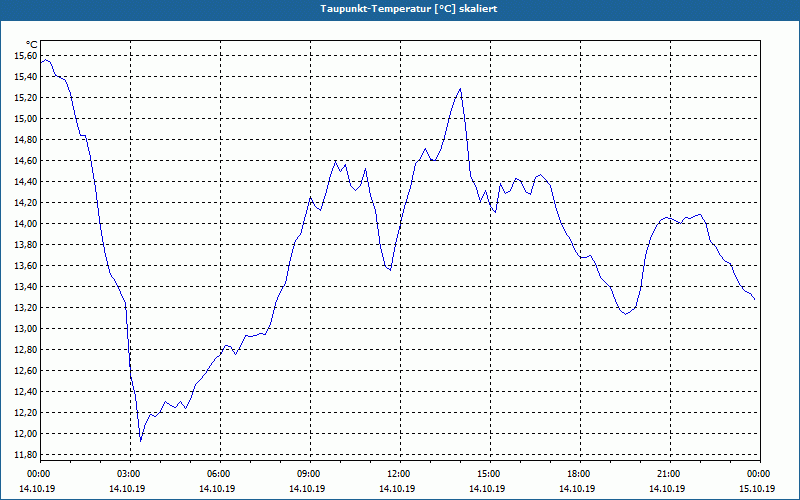This screenshot has height=500, width=800.
Task: Click the 13,20 y-axis label
Action: [25, 308]
